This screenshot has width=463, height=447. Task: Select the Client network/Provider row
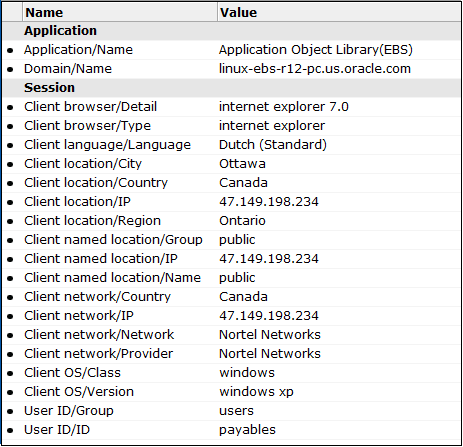[x=231, y=354]
